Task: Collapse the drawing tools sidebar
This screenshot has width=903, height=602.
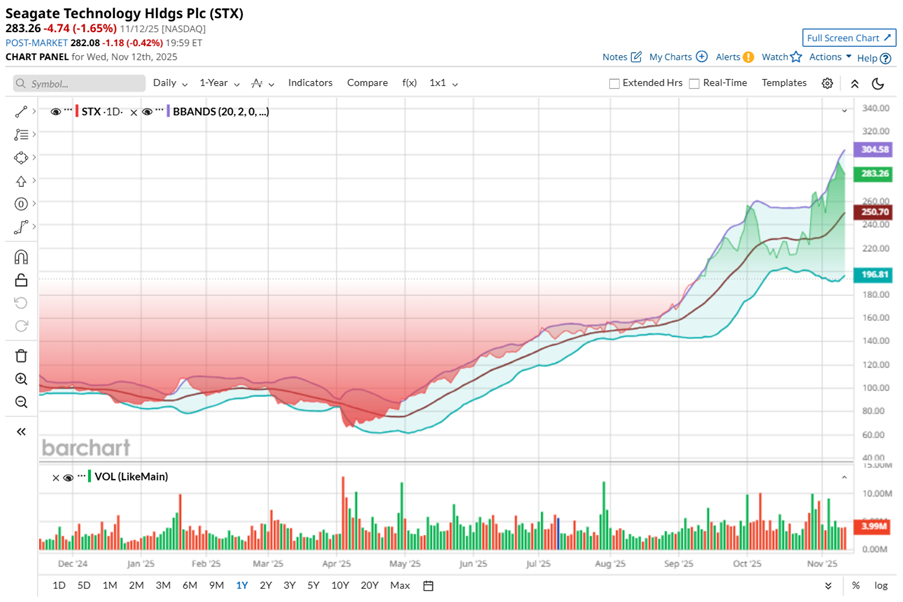Action: tap(21, 431)
